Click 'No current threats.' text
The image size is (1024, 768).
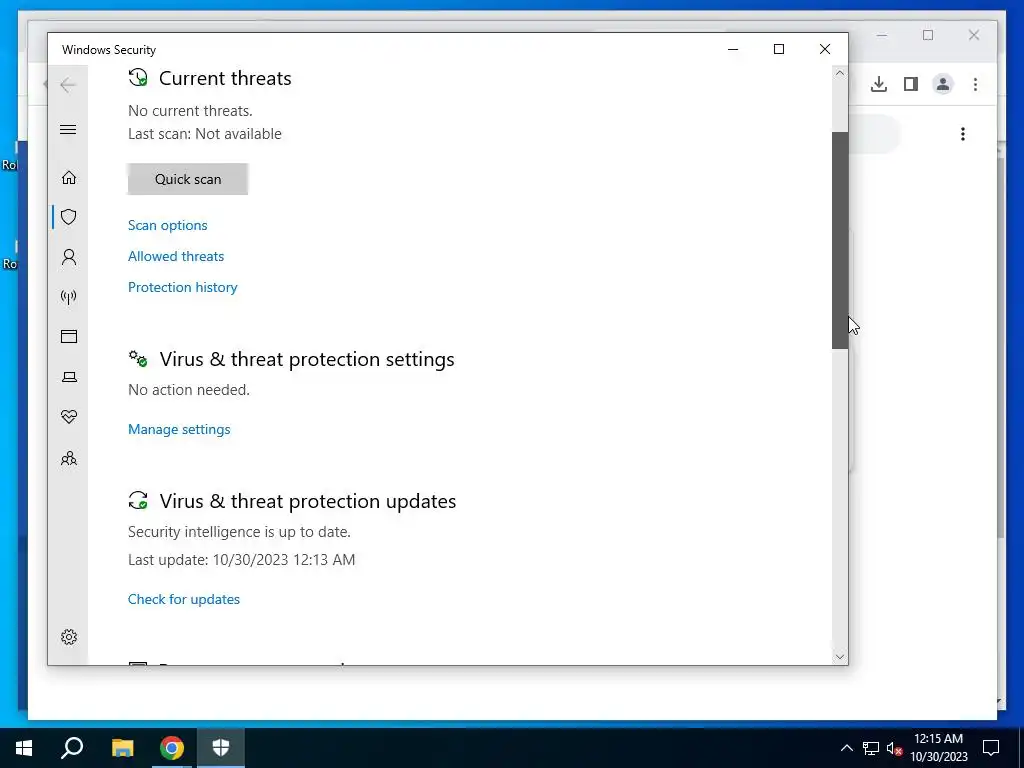[x=190, y=111]
